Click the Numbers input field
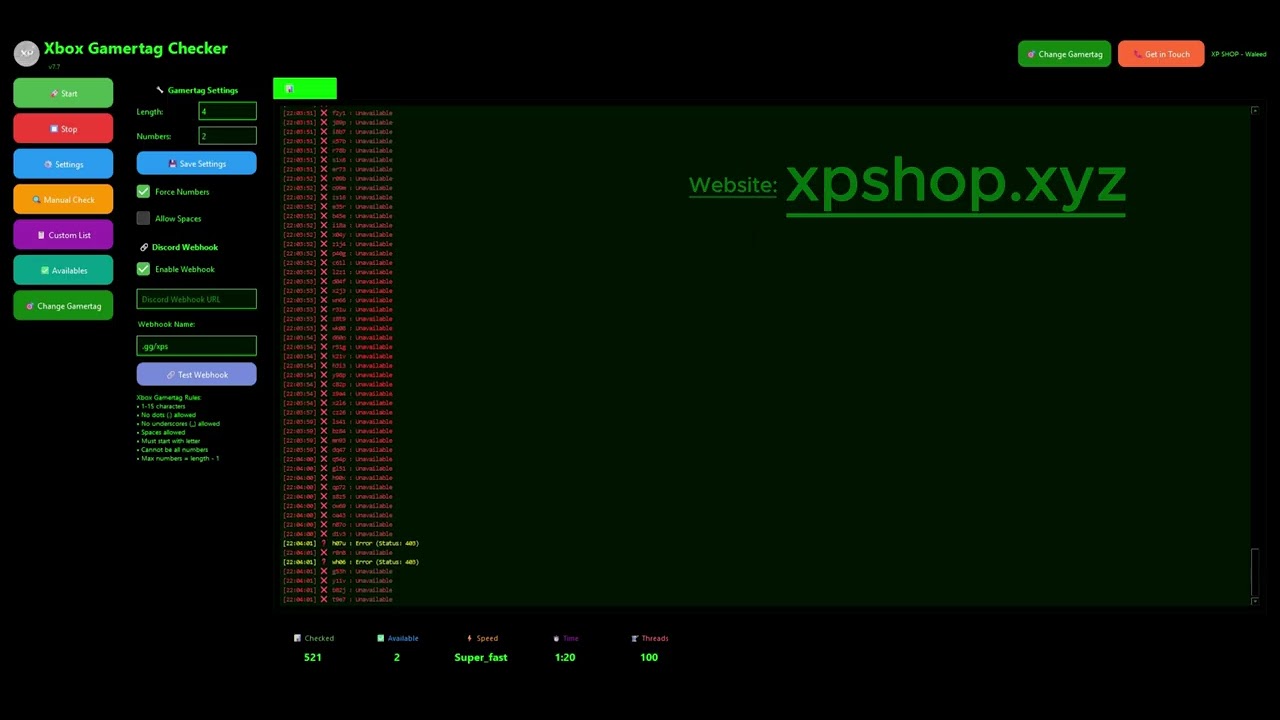Image resolution: width=1280 pixels, height=720 pixels. pos(227,135)
